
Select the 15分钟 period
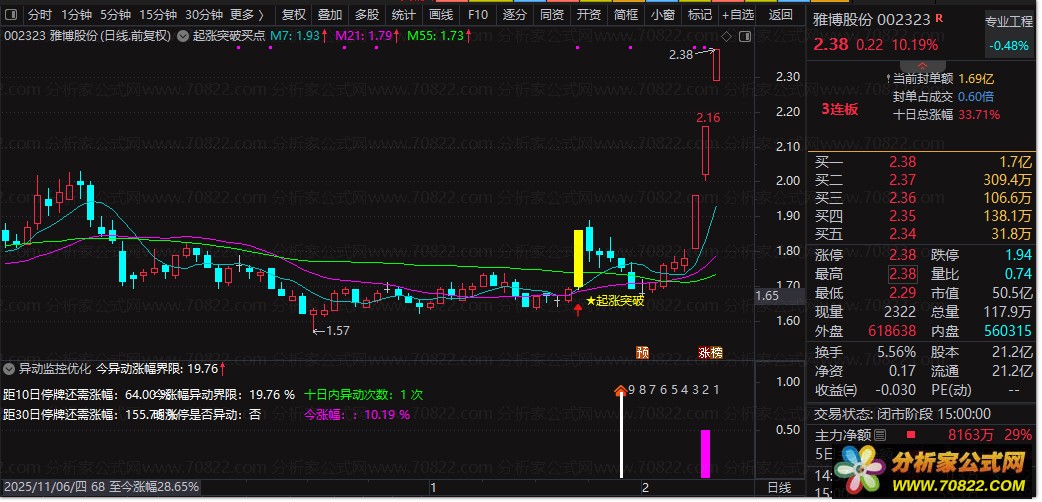tap(158, 15)
